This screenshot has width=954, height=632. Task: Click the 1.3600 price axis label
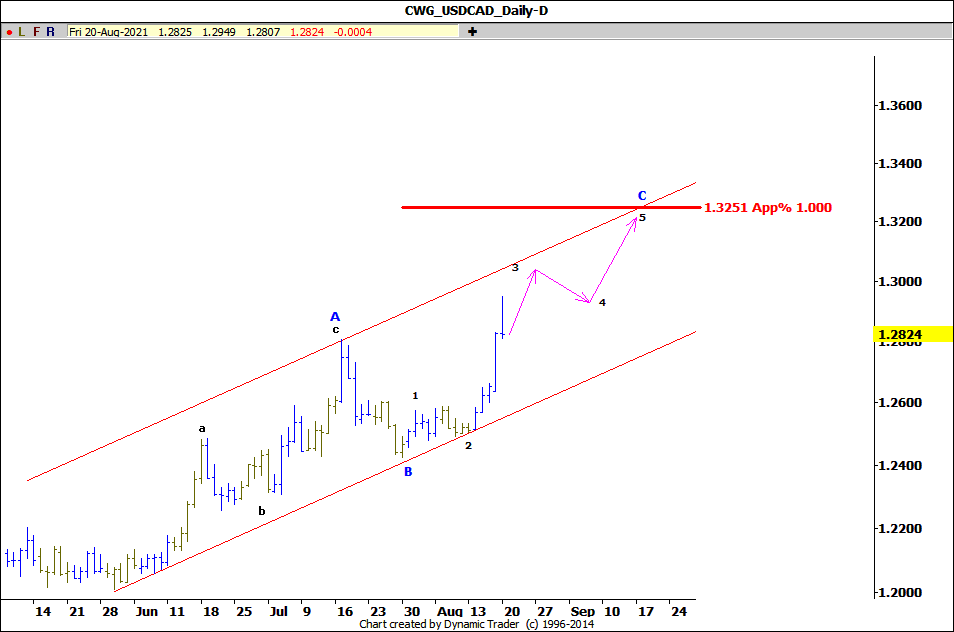click(x=900, y=106)
